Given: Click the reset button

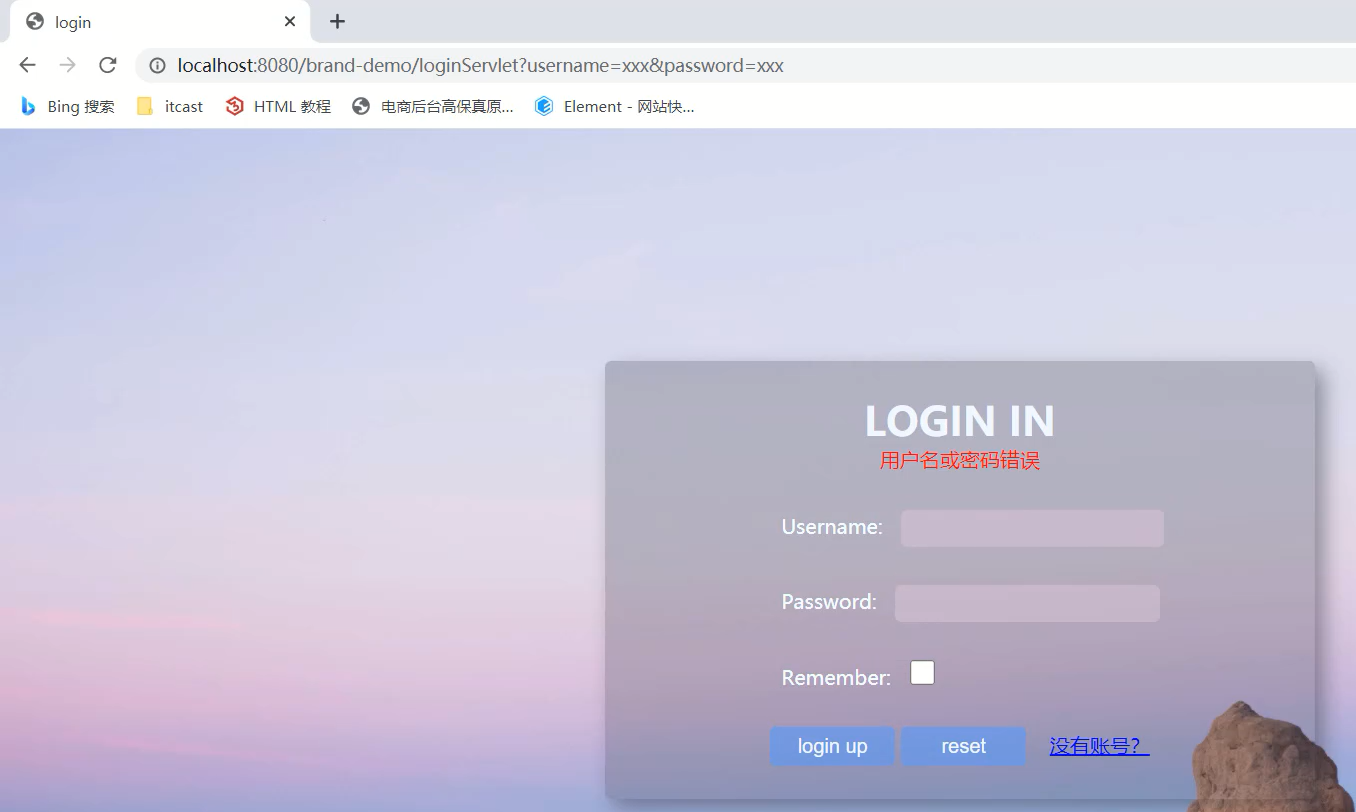Looking at the screenshot, I should (x=963, y=746).
